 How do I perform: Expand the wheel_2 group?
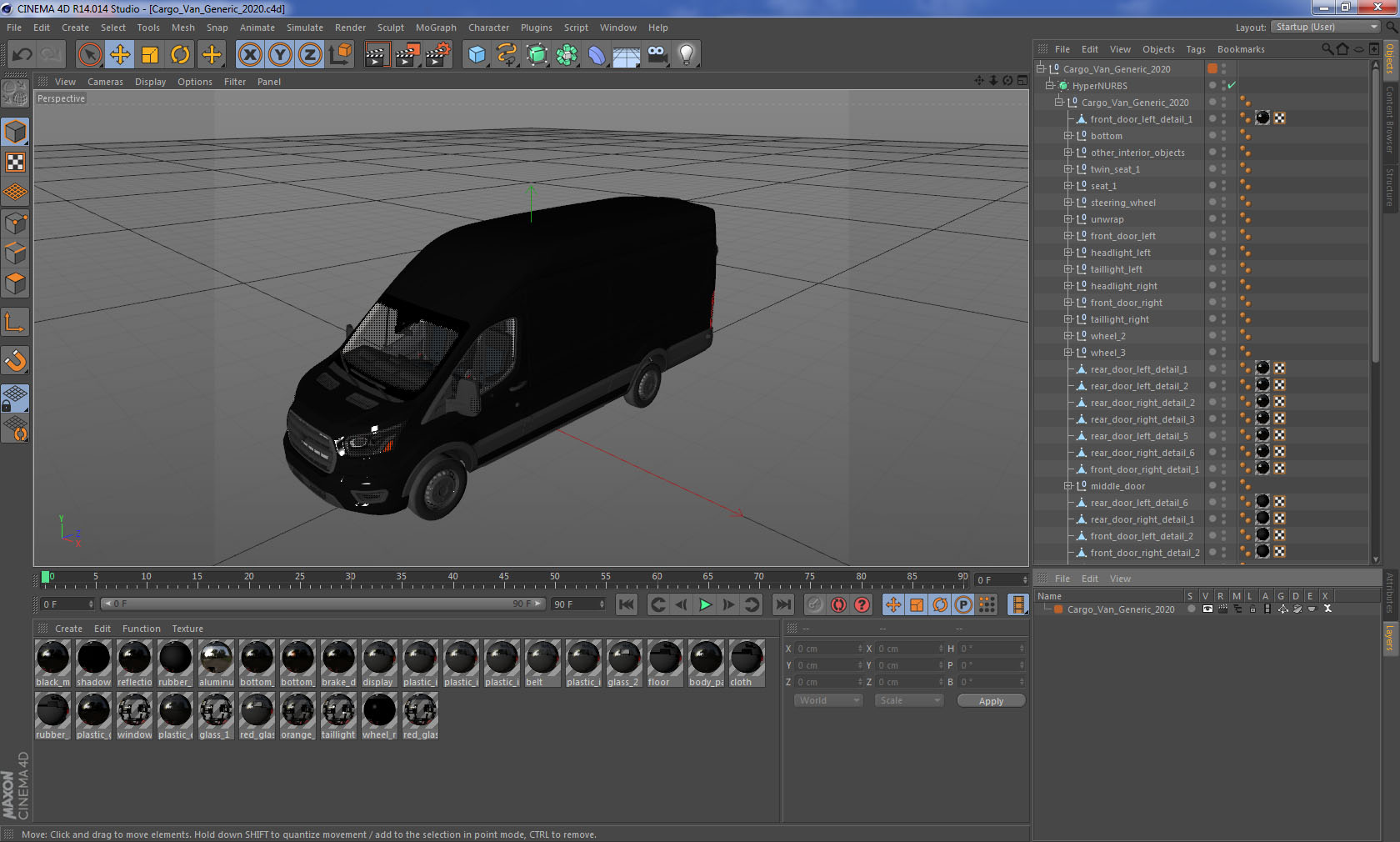pos(1068,335)
